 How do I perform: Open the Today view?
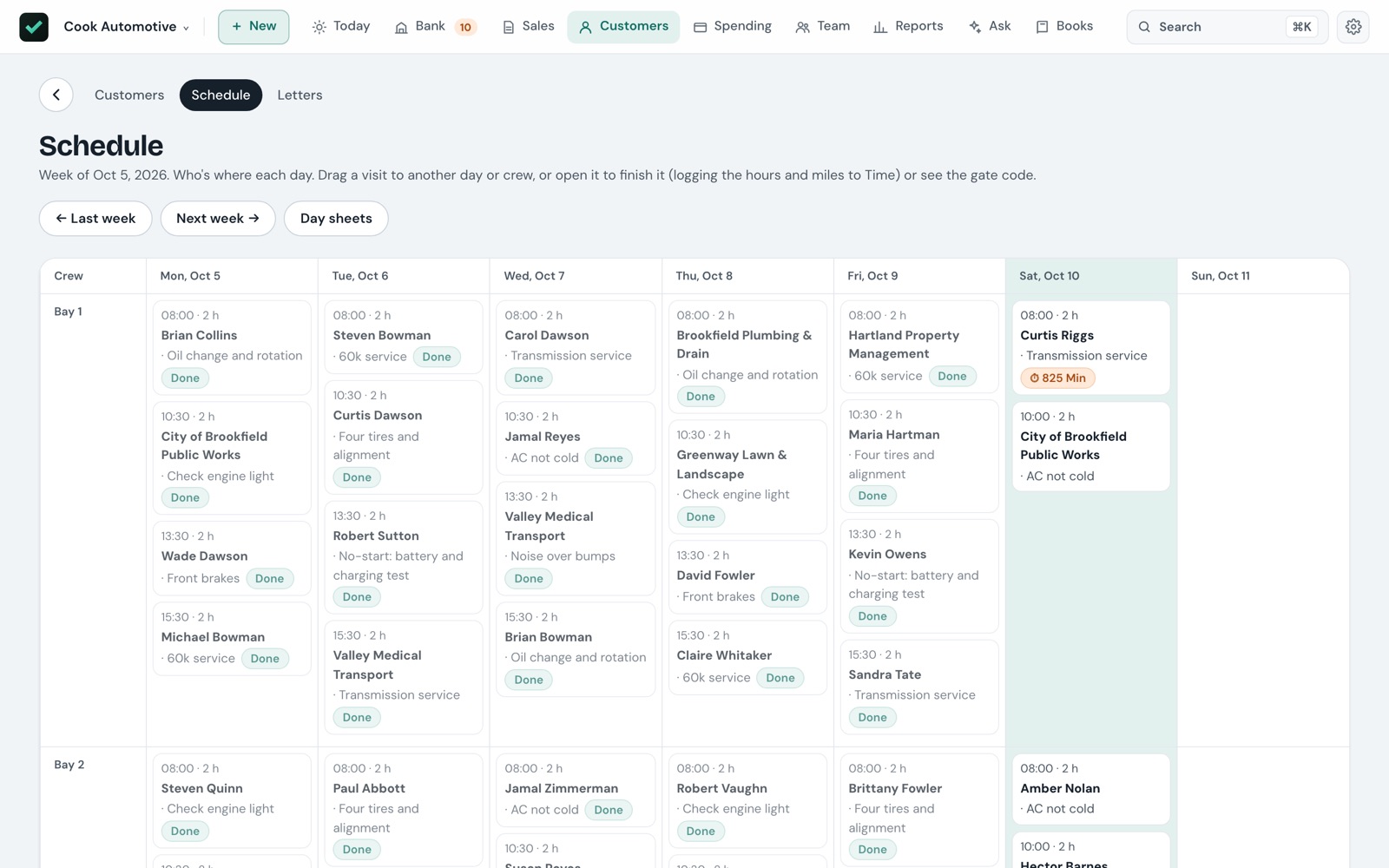click(341, 27)
